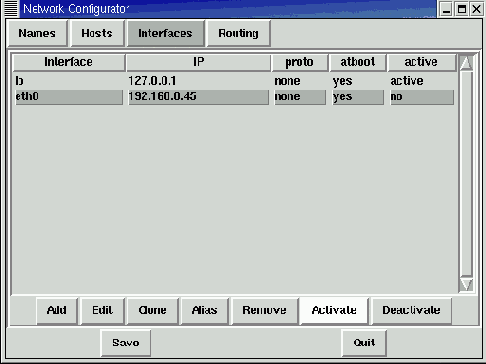
Task: Click the Interface column header
Action: click(x=69, y=62)
